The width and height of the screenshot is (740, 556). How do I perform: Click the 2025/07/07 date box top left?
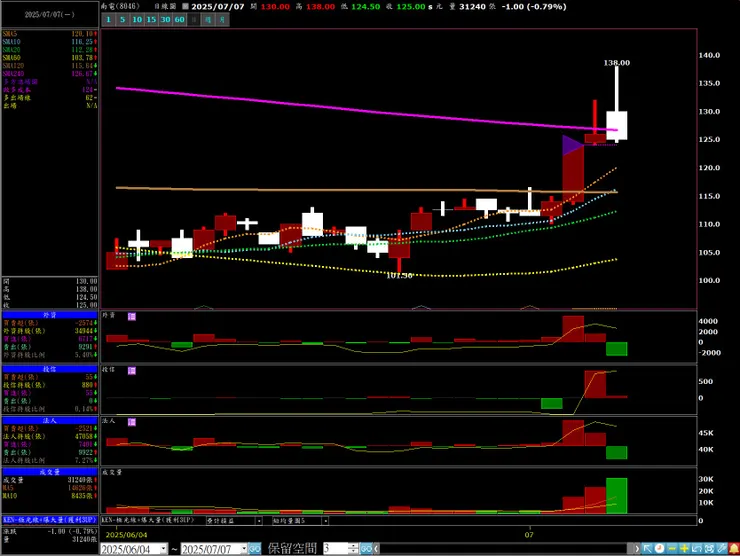50,15
